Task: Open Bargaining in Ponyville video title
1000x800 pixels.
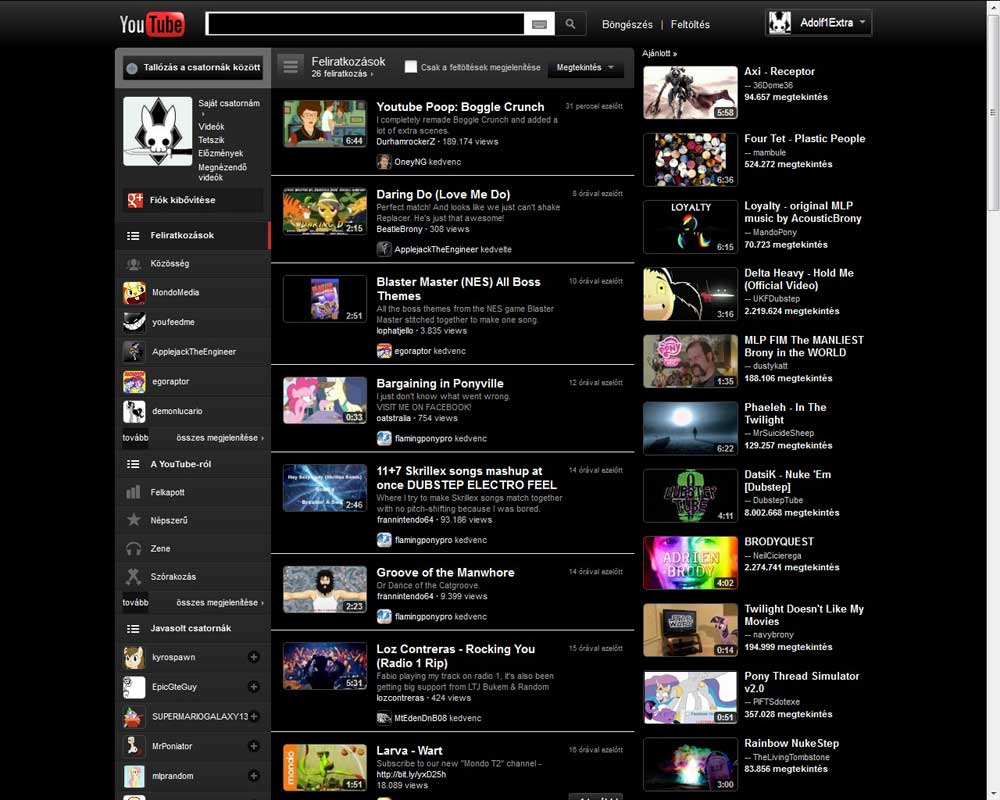Action: tap(440, 384)
